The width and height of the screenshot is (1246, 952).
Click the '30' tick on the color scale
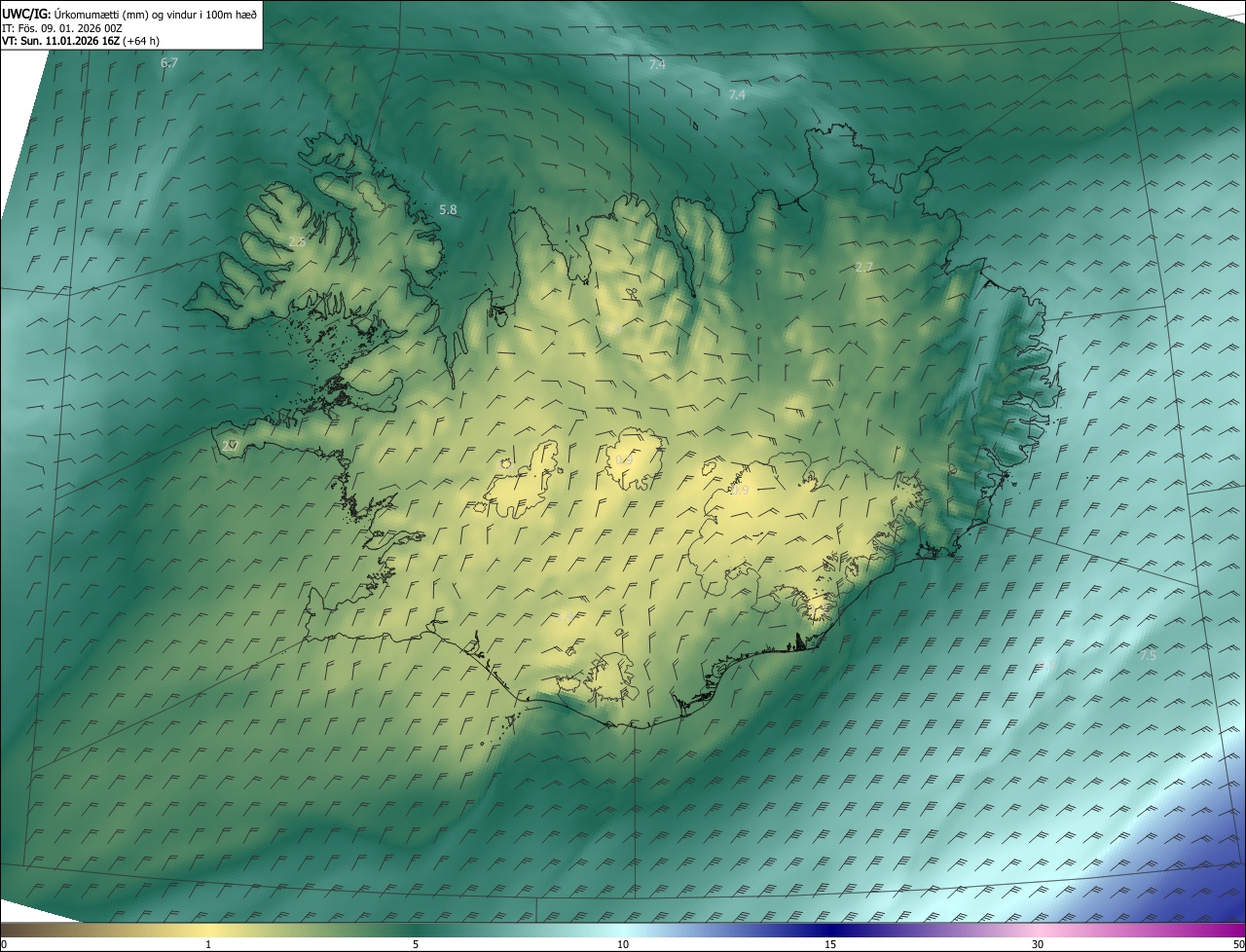[x=1038, y=944]
